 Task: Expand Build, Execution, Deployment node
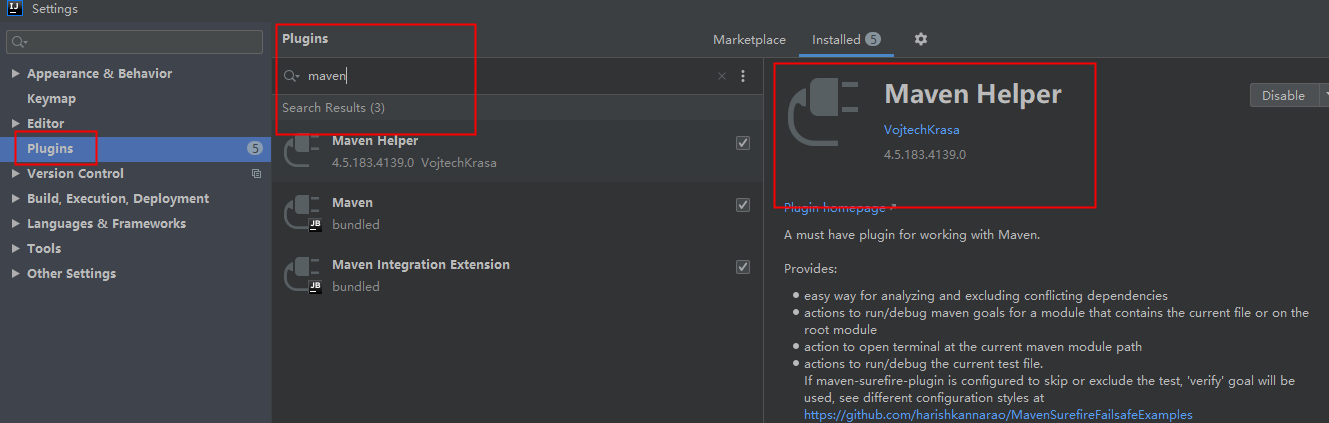[15, 199]
